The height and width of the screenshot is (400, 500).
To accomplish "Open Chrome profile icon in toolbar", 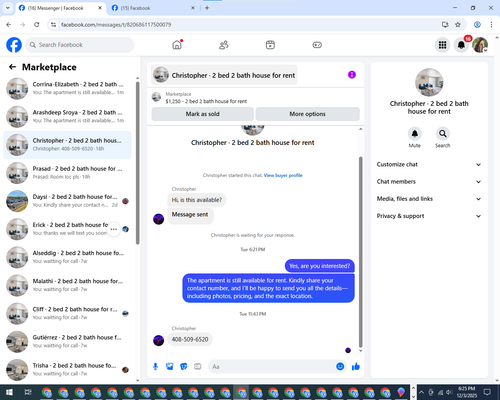I will 477,25.
